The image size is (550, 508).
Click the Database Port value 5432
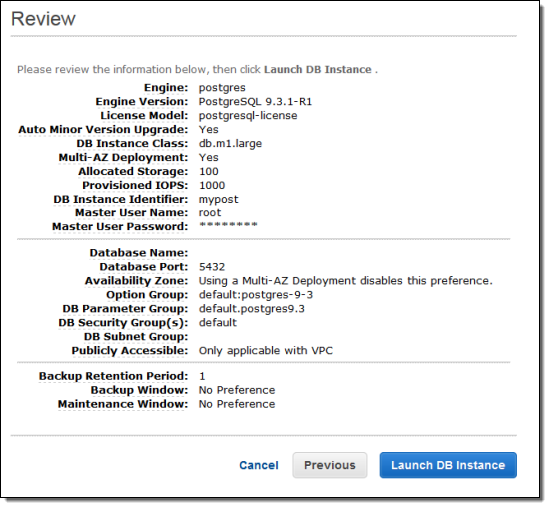(x=212, y=267)
